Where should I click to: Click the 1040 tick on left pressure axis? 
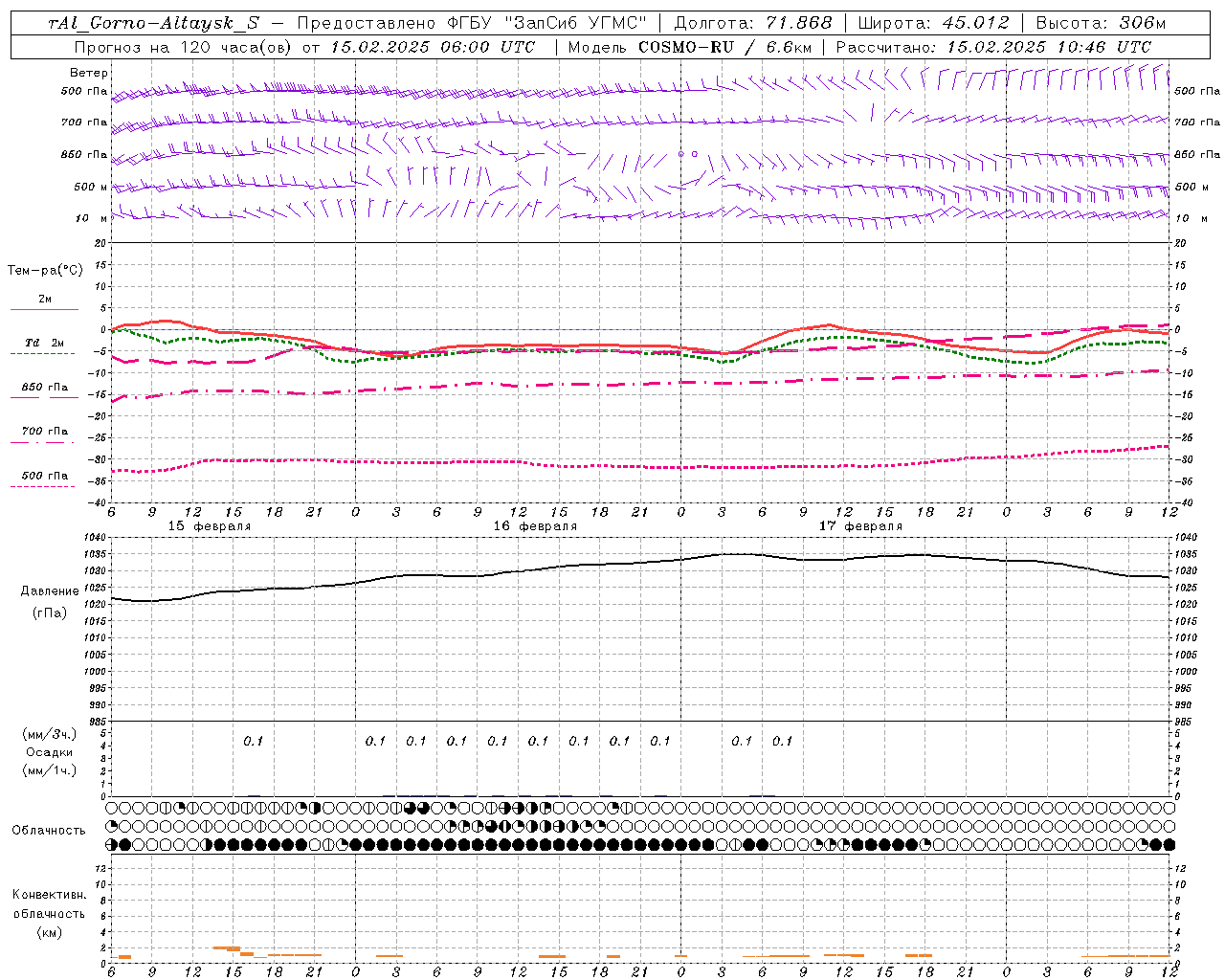click(97, 538)
